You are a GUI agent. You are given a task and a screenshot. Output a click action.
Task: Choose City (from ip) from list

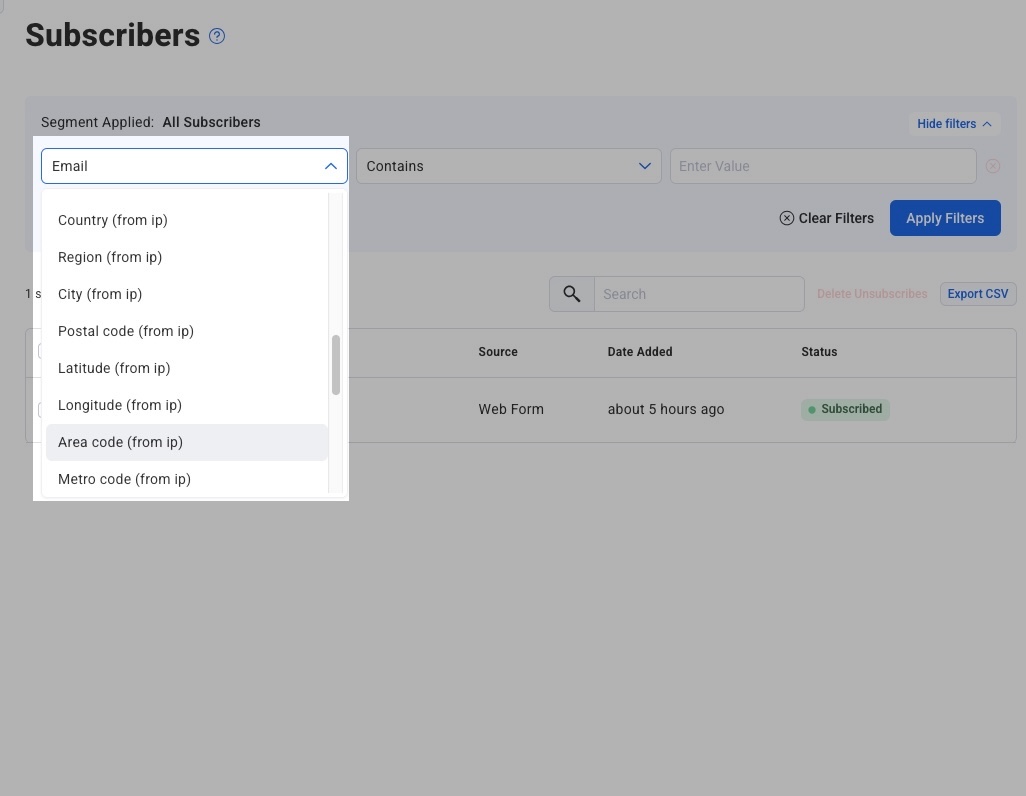(x=100, y=294)
